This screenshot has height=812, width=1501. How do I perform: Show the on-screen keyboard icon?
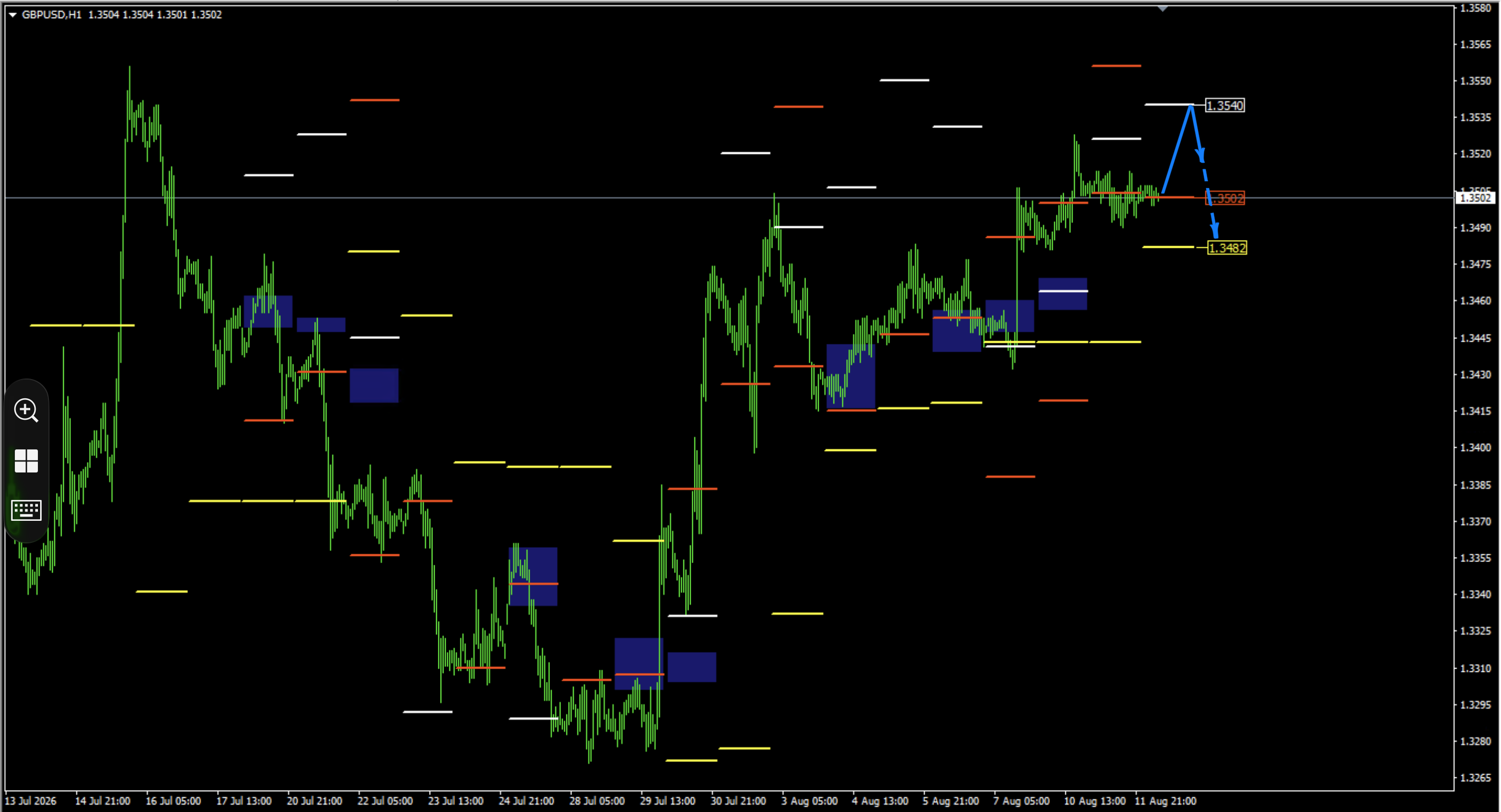[x=26, y=510]
